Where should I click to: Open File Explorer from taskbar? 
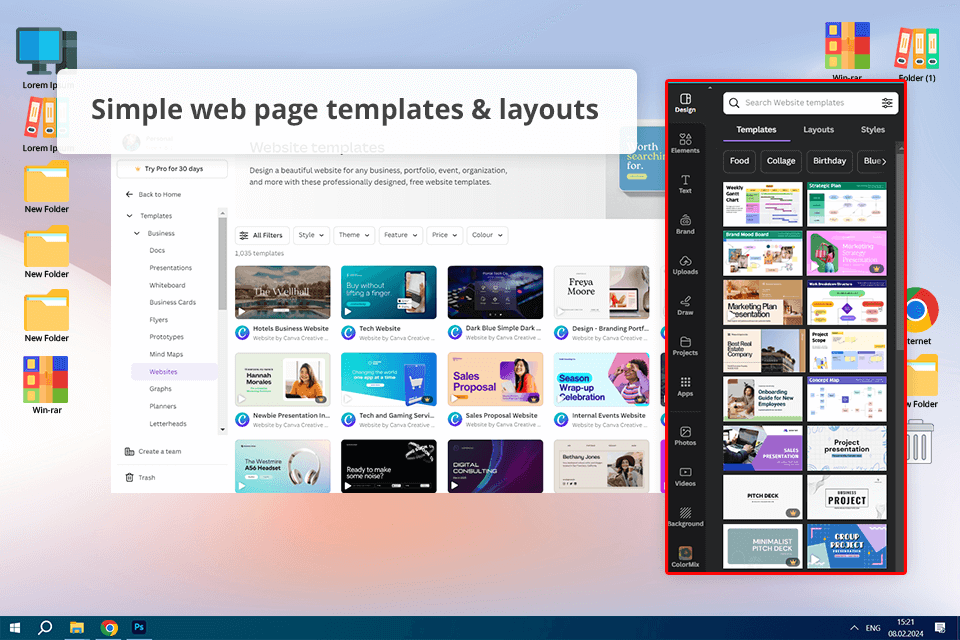coord(77,628)
